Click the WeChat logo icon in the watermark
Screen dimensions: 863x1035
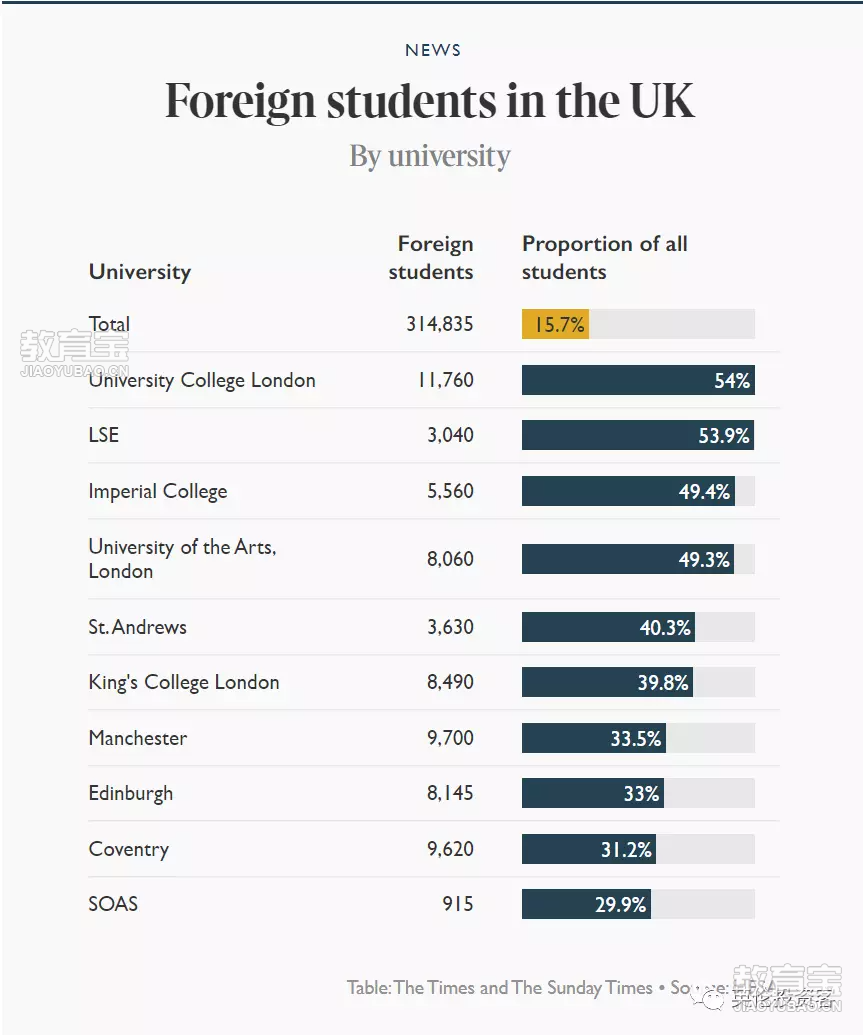pos(710,1000)
